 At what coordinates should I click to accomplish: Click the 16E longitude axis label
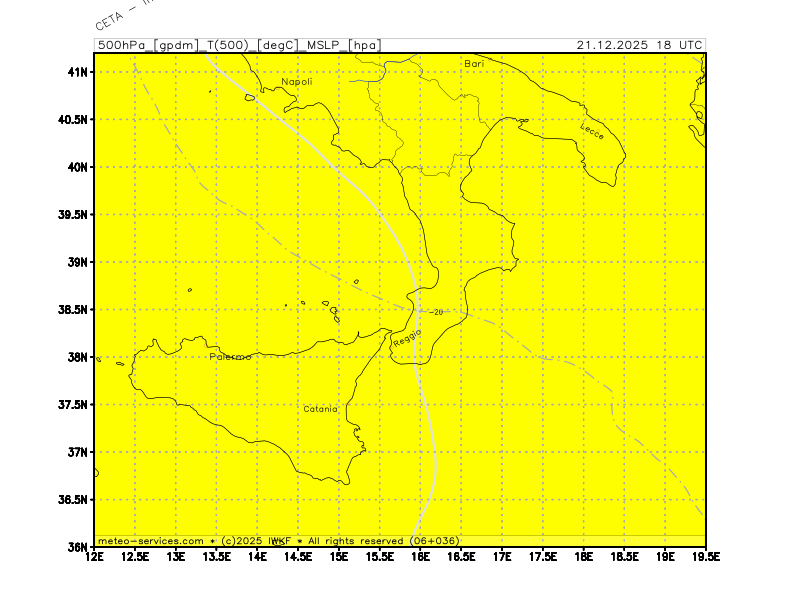point(420,556)
